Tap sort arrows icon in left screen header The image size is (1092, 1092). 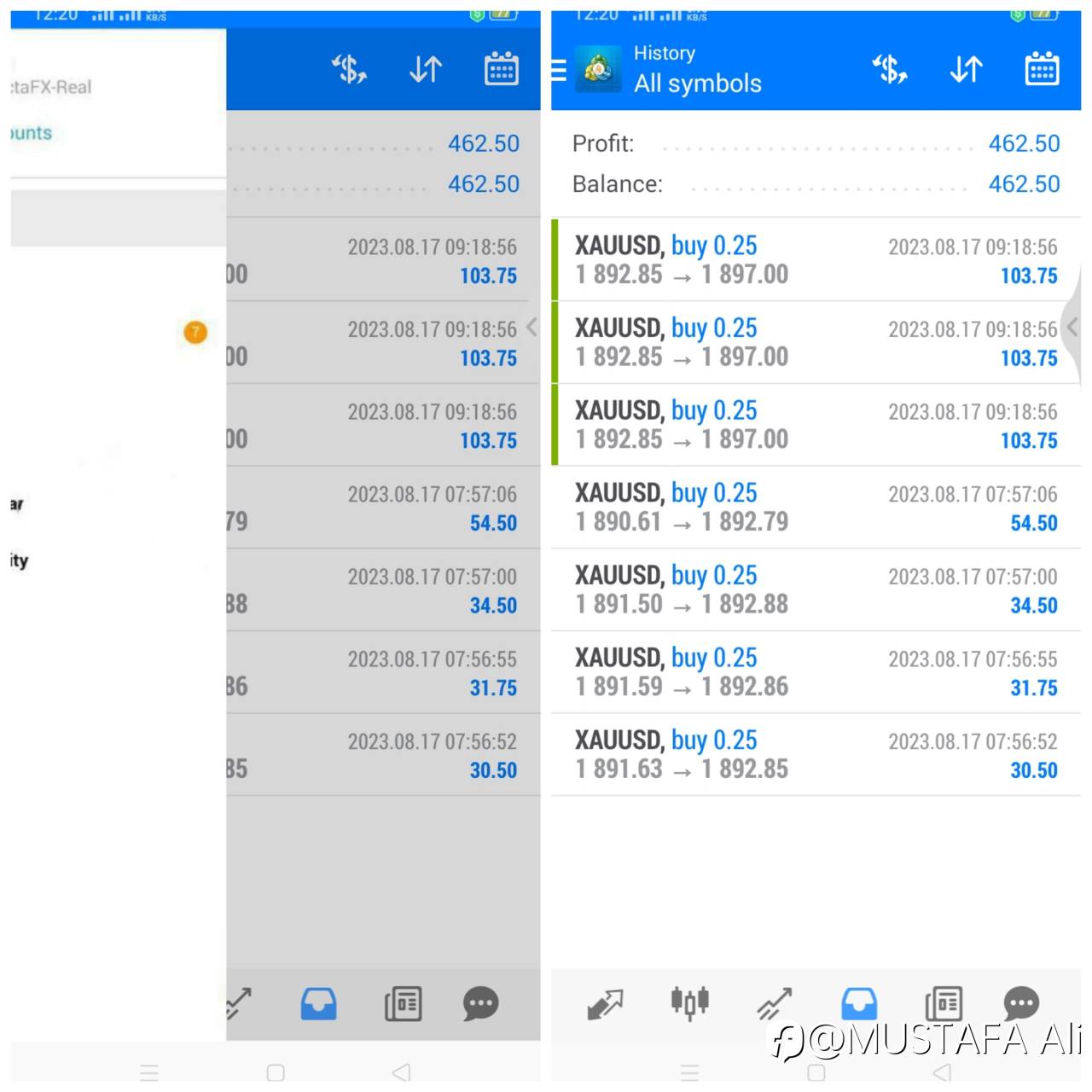426,69
